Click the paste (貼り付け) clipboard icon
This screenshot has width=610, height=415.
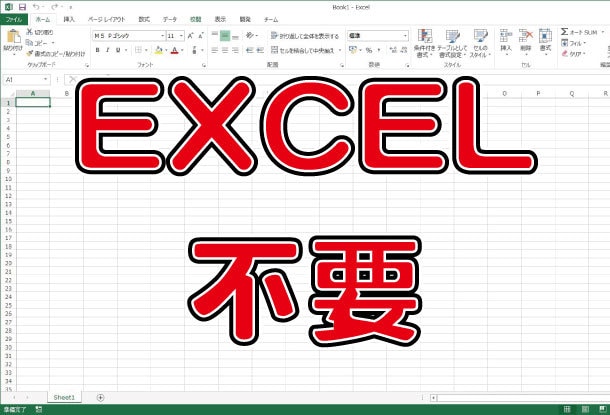(x=13, y=37)
